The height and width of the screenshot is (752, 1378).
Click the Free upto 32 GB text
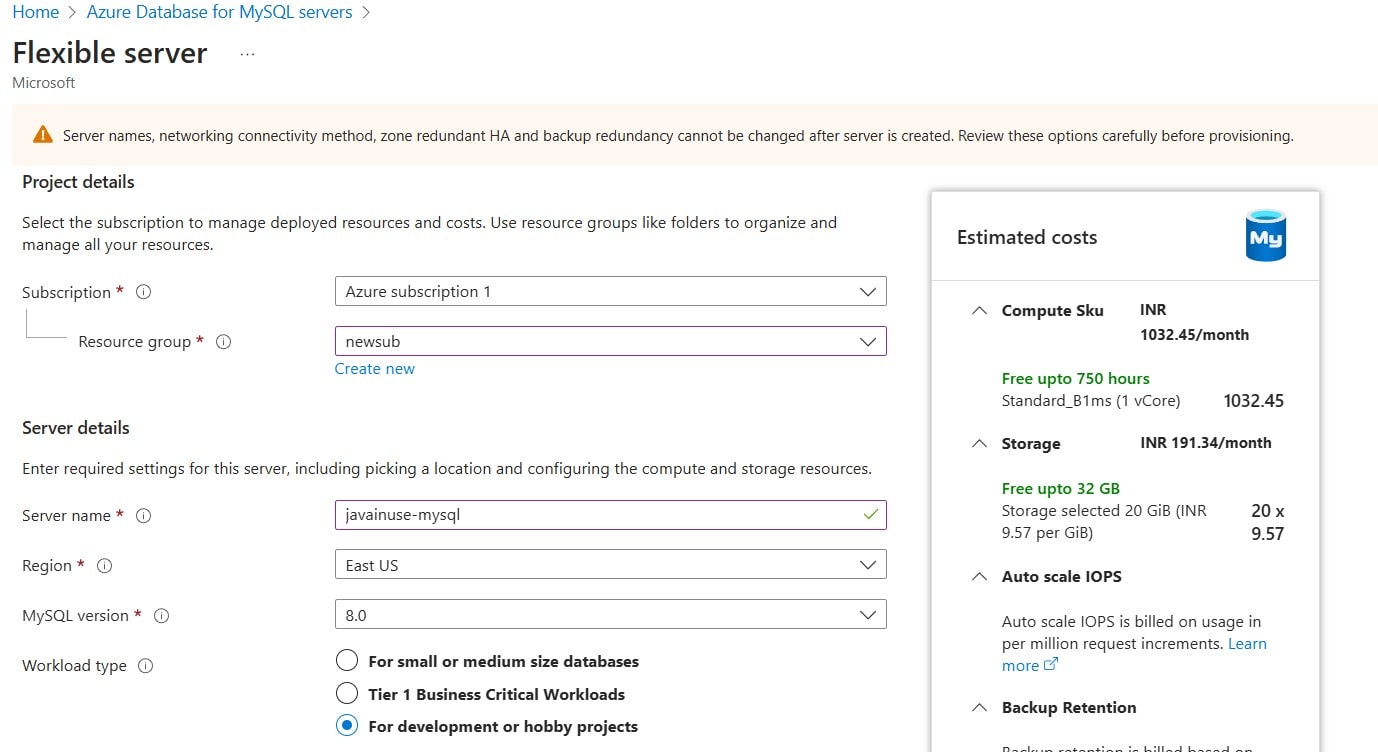click(1061, 489)
